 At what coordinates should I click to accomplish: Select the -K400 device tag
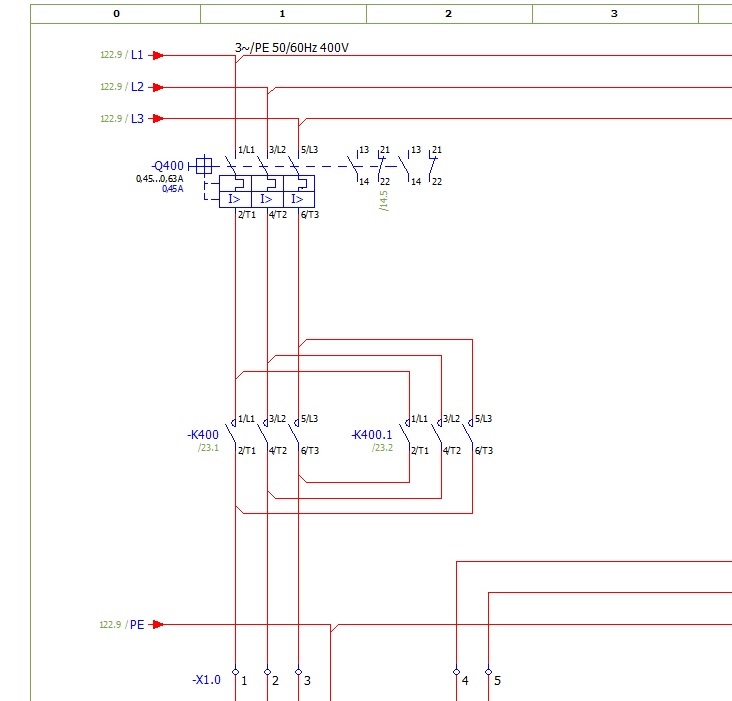click(203, 435)
